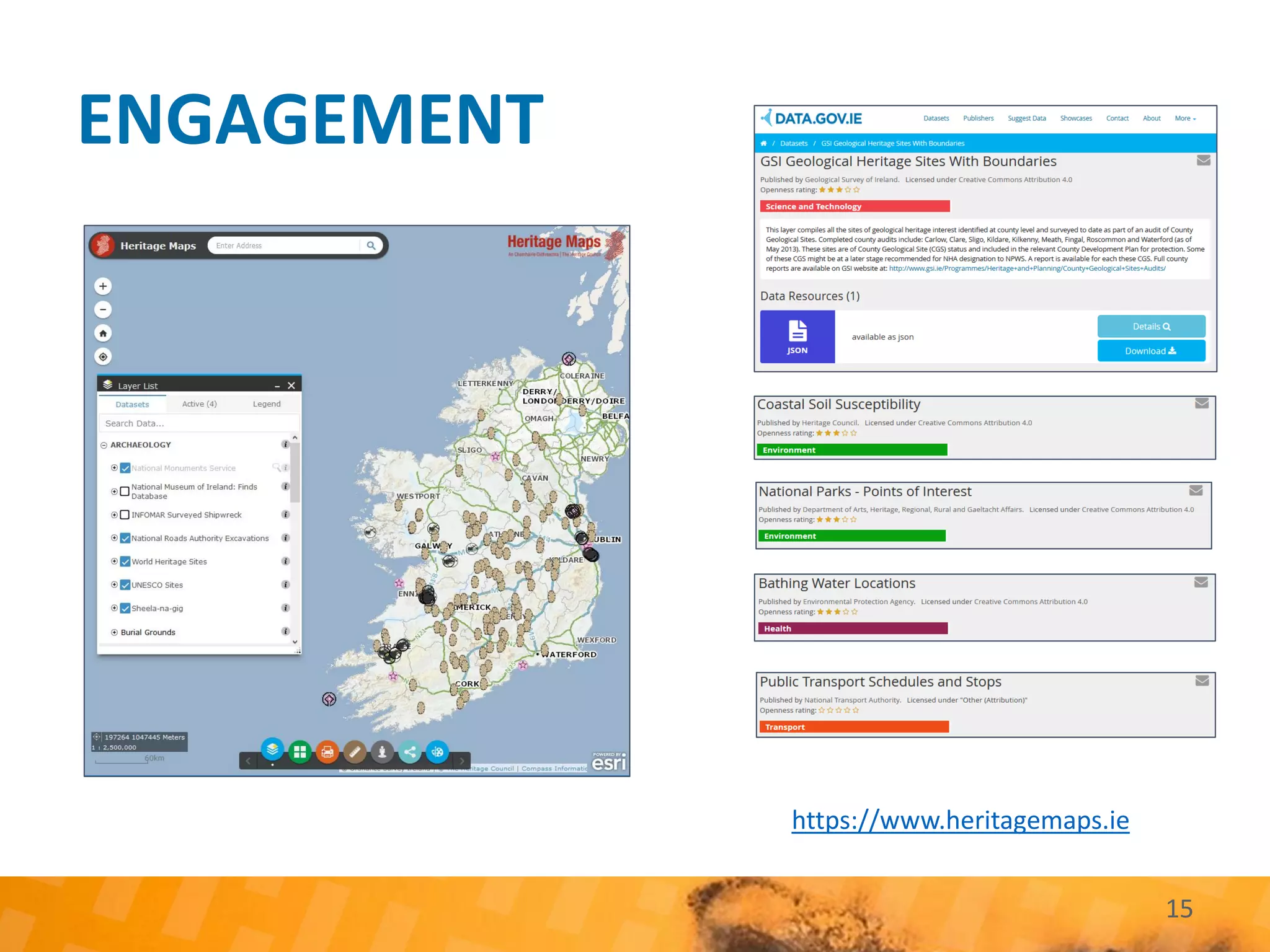1270x952 pixels.
Task: Show info for Sheela-na-gig layer
Action: point(285,608)
